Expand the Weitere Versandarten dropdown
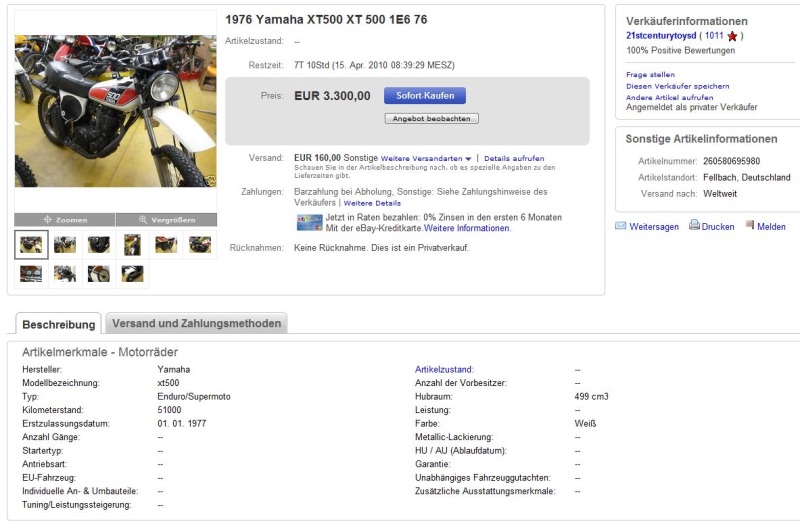Viewport: 800px width, 528px height. click(468, 159)
